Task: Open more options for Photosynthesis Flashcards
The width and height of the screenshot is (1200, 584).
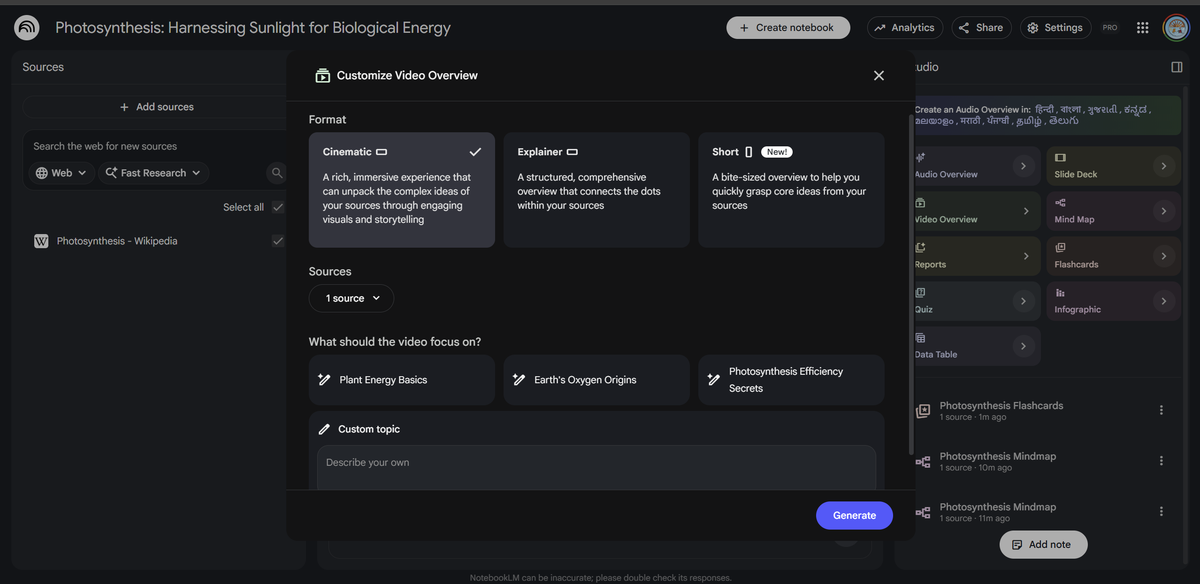Action: pos(1161,410)
